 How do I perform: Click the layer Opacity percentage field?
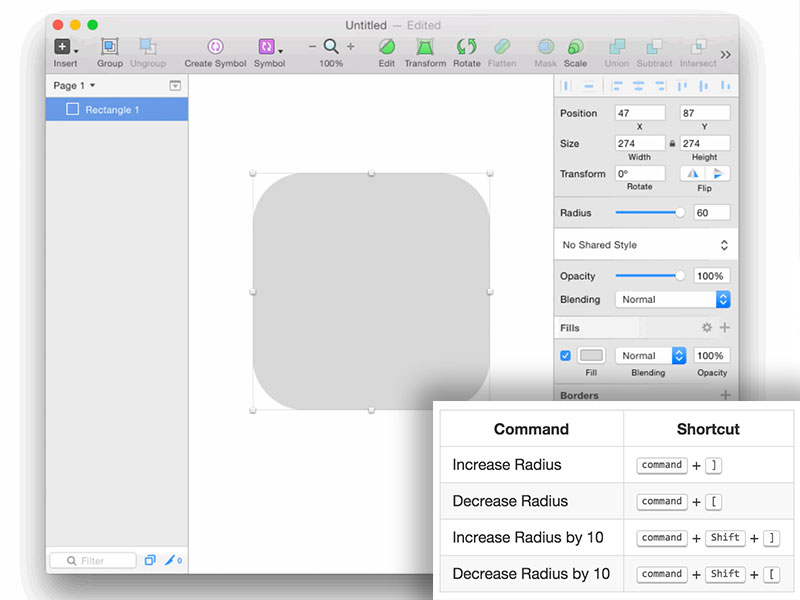tap(711, 276)
